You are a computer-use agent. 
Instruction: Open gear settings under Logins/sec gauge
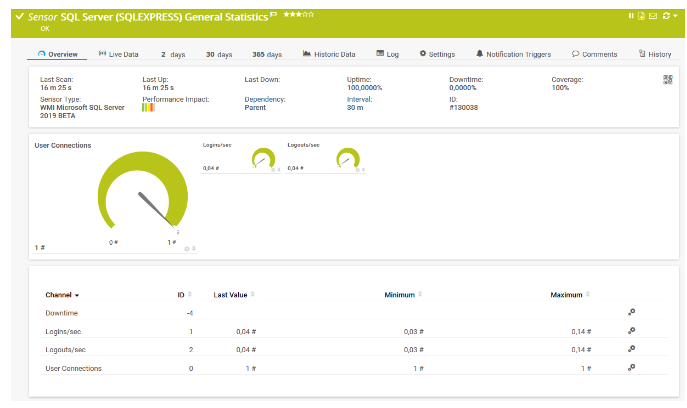[x=273, y=170]
